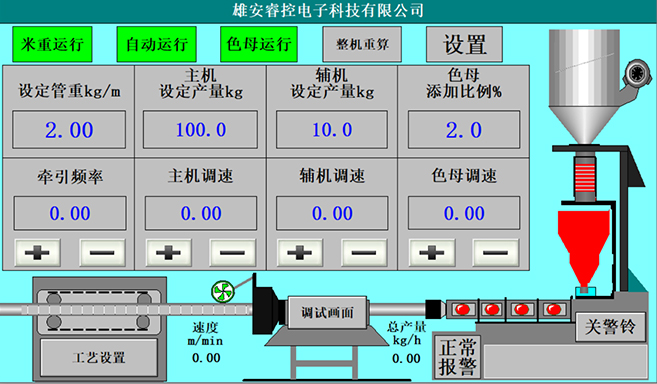
Task: Toggle the 自动运行 mode button
Action: pos(157,44)
